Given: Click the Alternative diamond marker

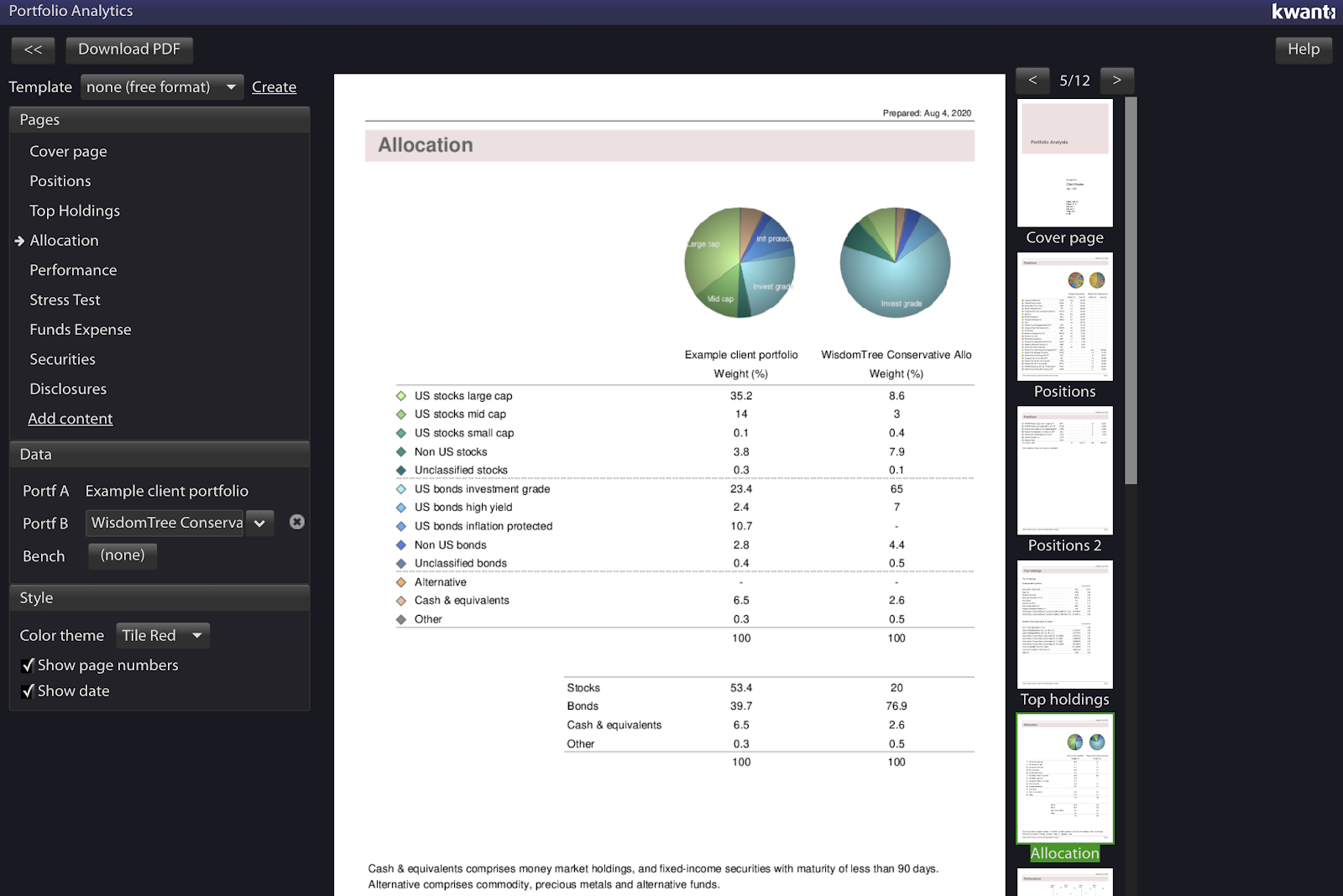Looking at the screenshot, I should pos(401,582).
